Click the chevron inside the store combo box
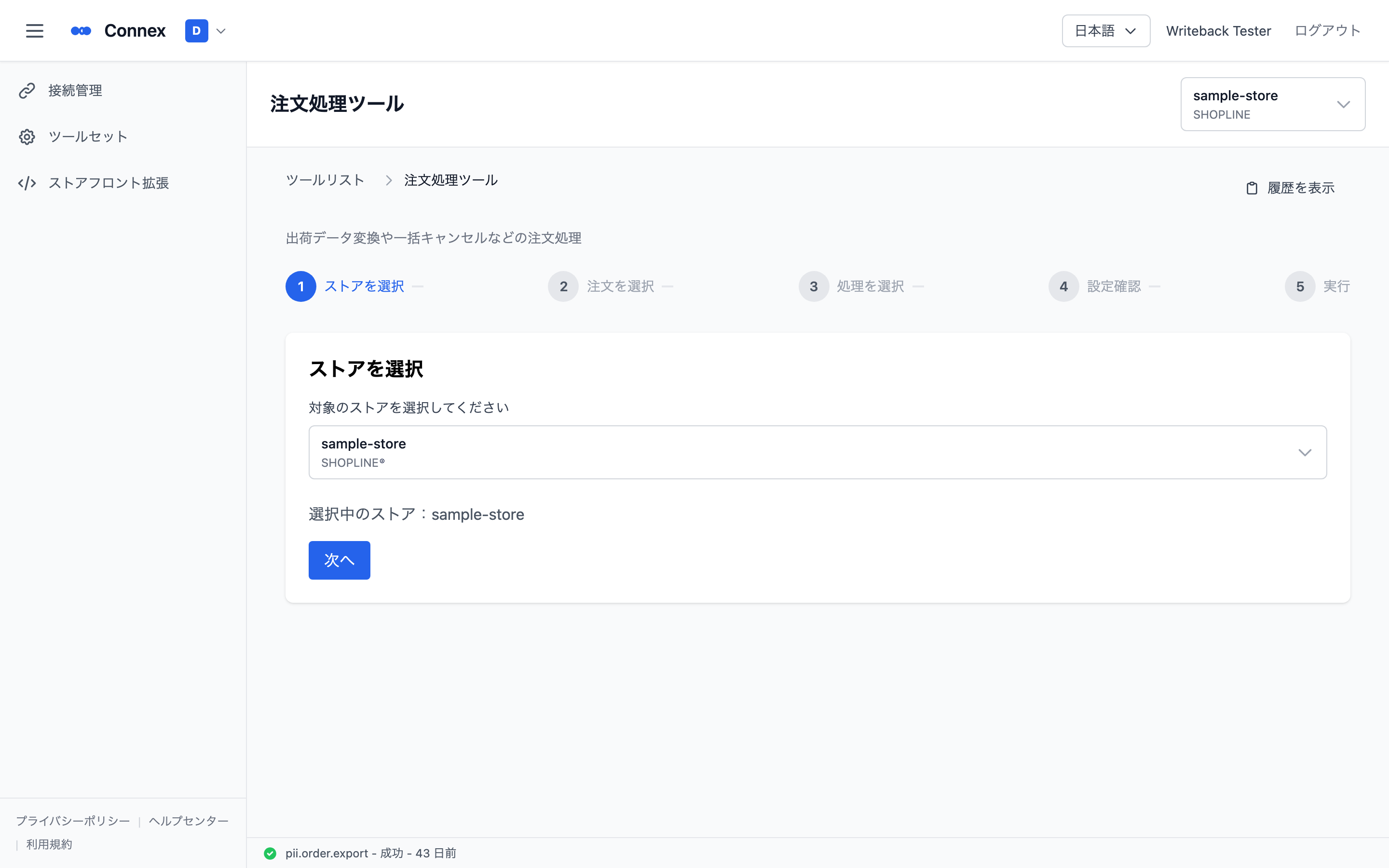 pyautogui.click(x=1305, y=453)
